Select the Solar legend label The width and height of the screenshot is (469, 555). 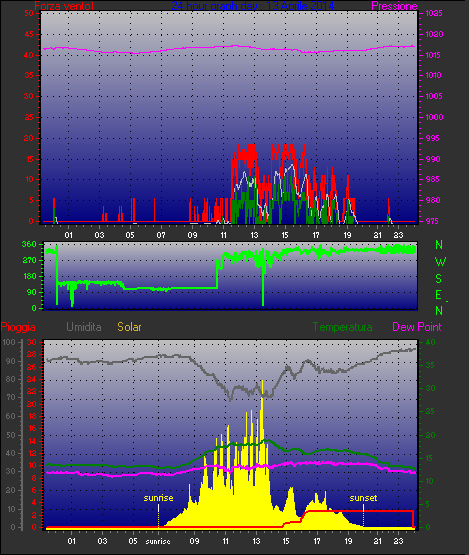pyautogui.click(x=129, y=327)
